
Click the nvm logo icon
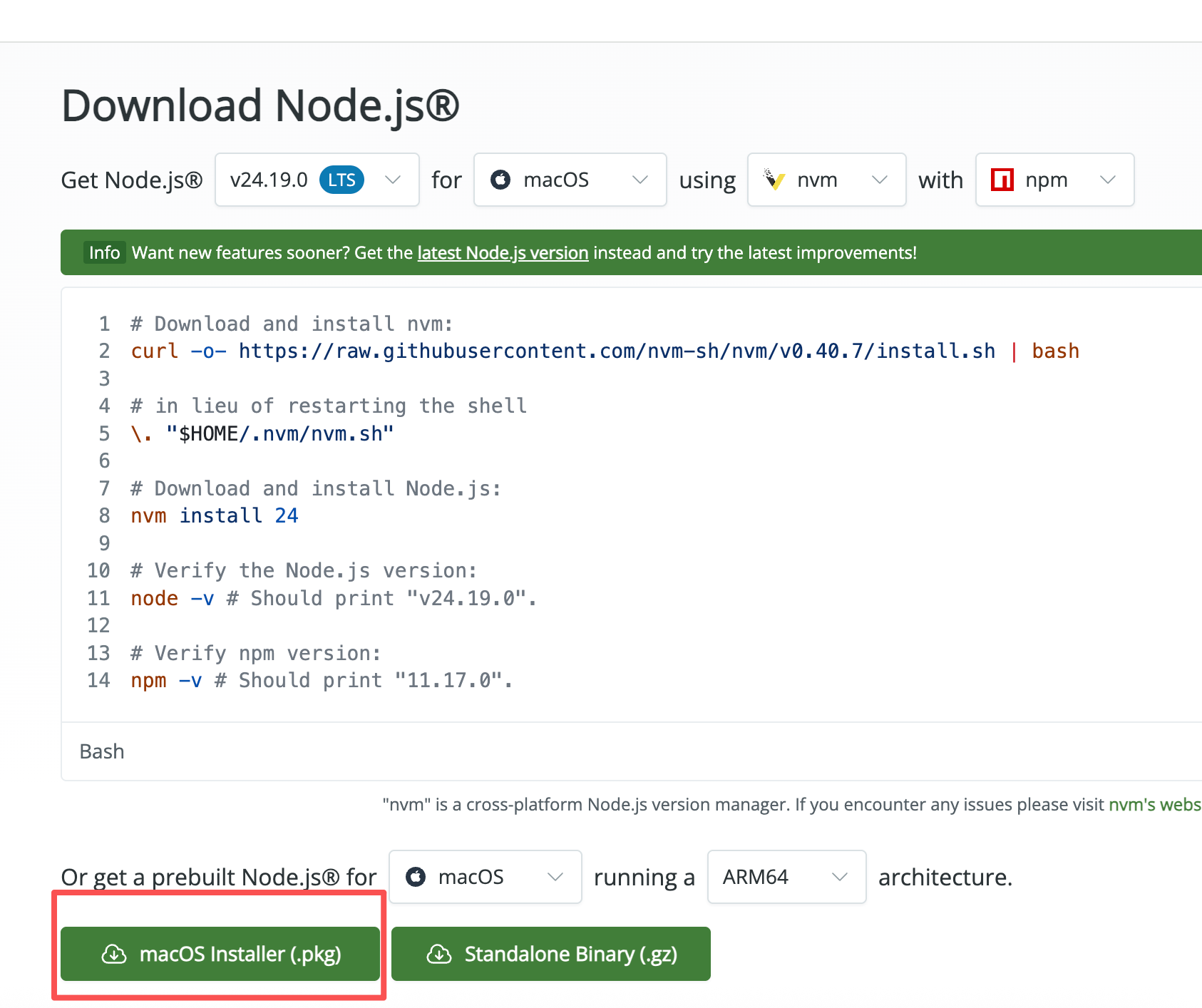coord(774,180)
